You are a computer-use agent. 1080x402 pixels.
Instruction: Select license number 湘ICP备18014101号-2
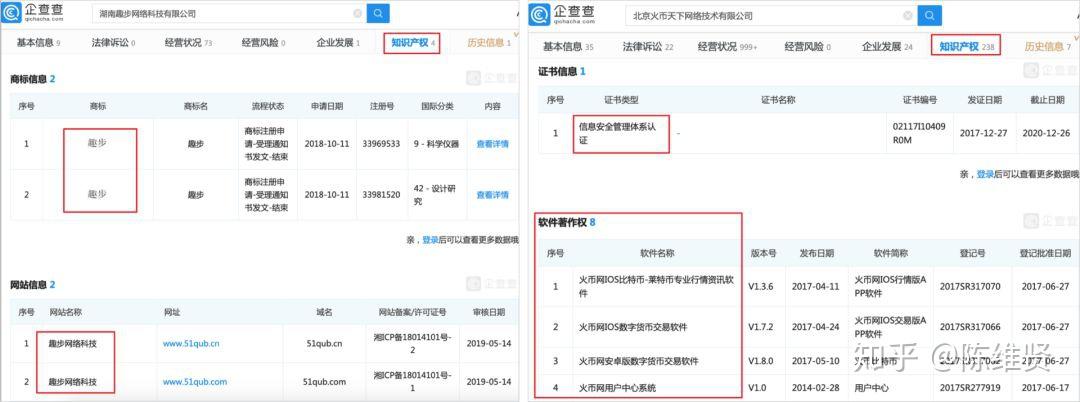point(411,343)
